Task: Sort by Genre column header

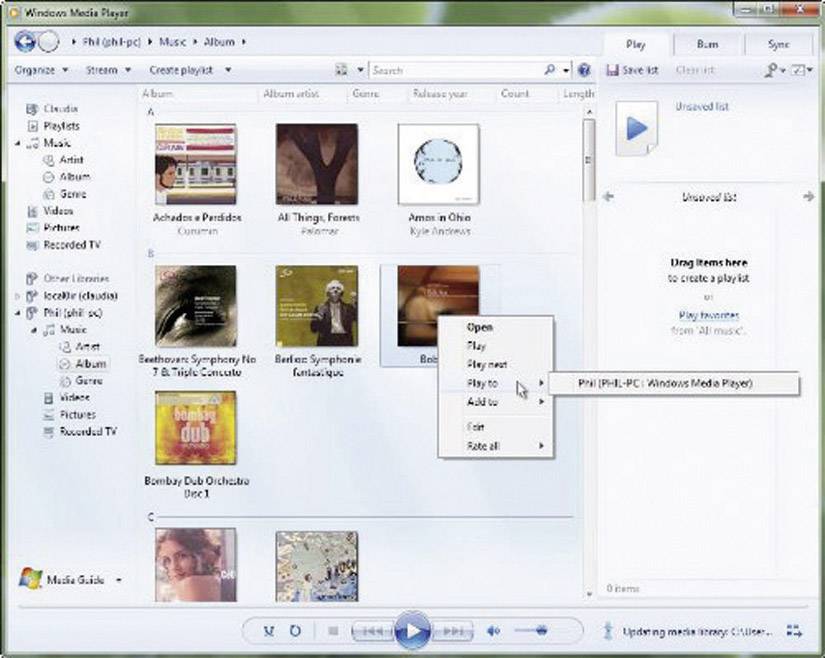Action: pos(366,94)
